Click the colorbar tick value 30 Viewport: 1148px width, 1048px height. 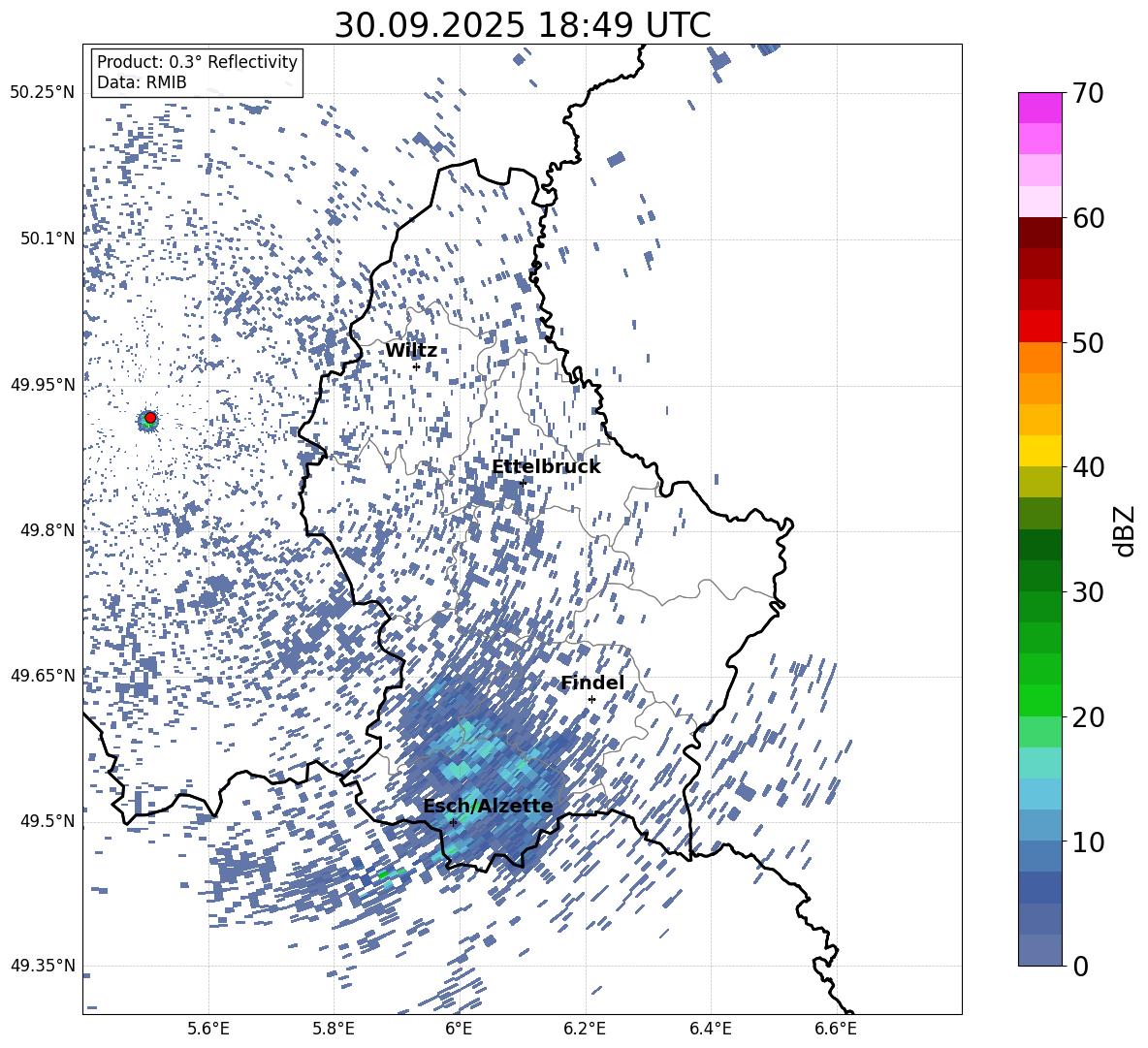(1089, 592)
